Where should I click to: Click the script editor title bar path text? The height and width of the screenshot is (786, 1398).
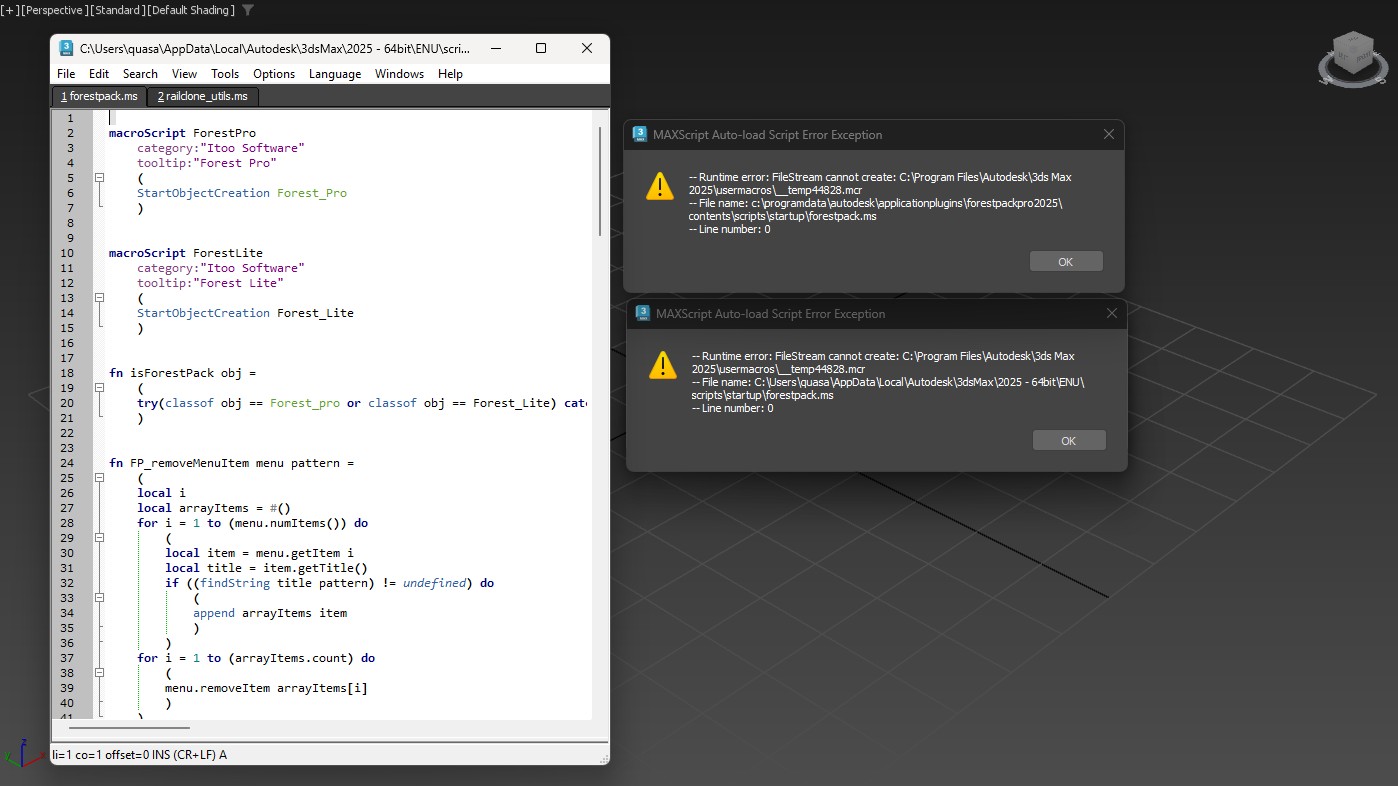coord(275,48)
